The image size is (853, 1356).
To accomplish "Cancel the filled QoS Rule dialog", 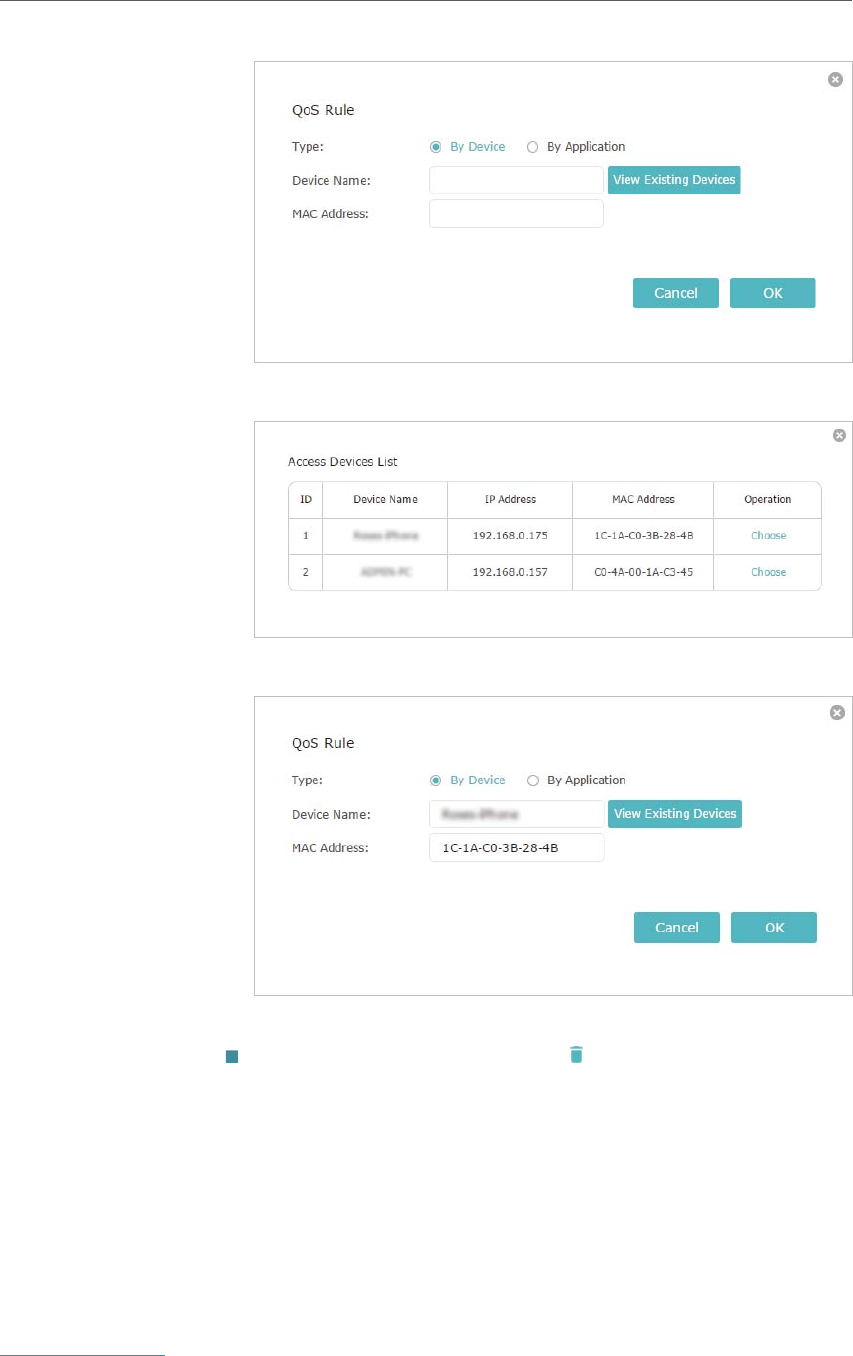I will click(677, 927).
